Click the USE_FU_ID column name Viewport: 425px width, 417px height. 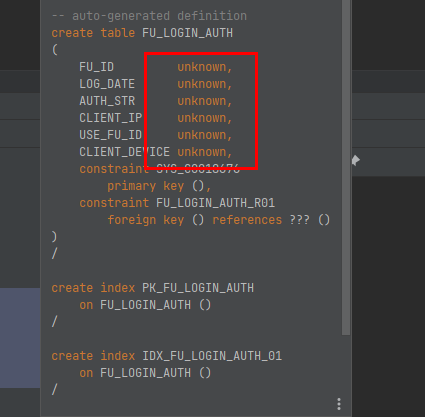(x=110, y=135)
